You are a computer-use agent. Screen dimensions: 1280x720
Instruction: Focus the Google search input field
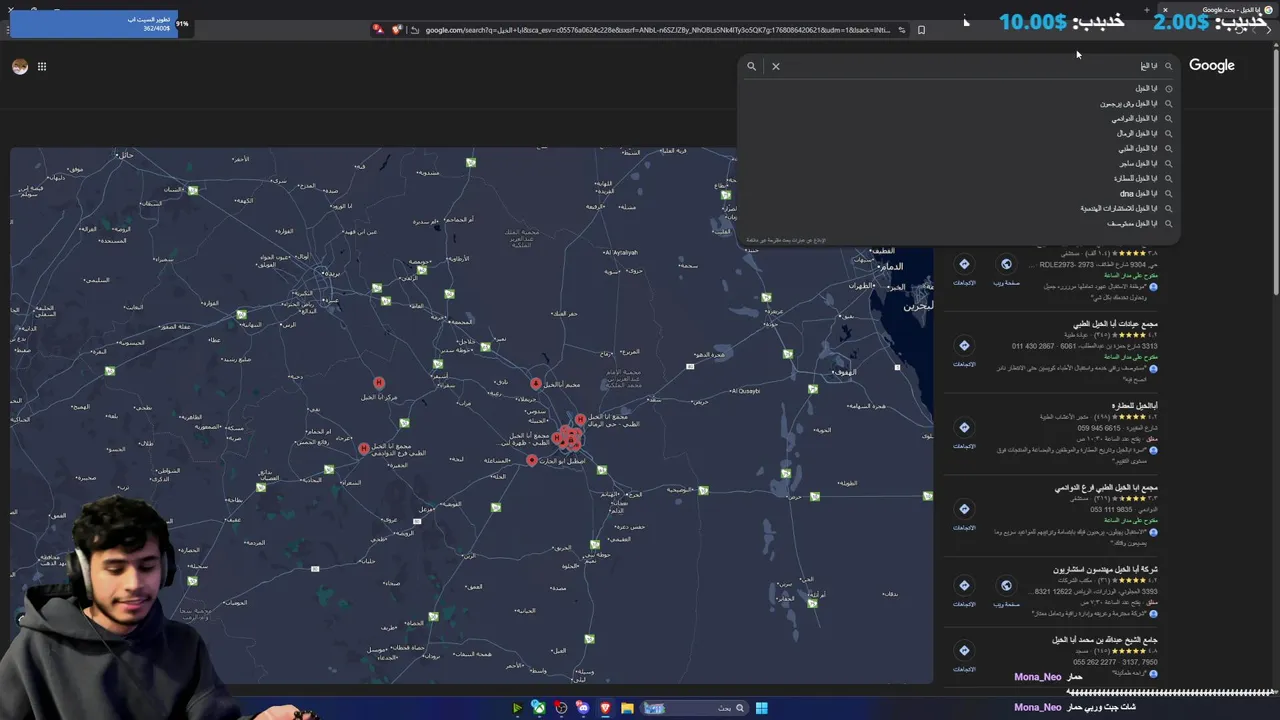970,66
